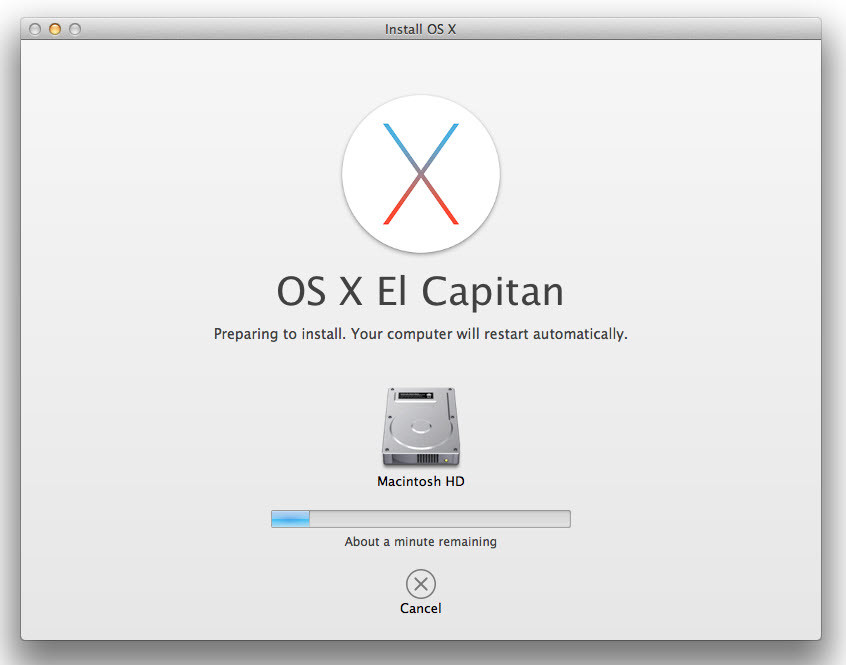Click the Install OS X window title
The image size is (846, 665).
(420, 30)
